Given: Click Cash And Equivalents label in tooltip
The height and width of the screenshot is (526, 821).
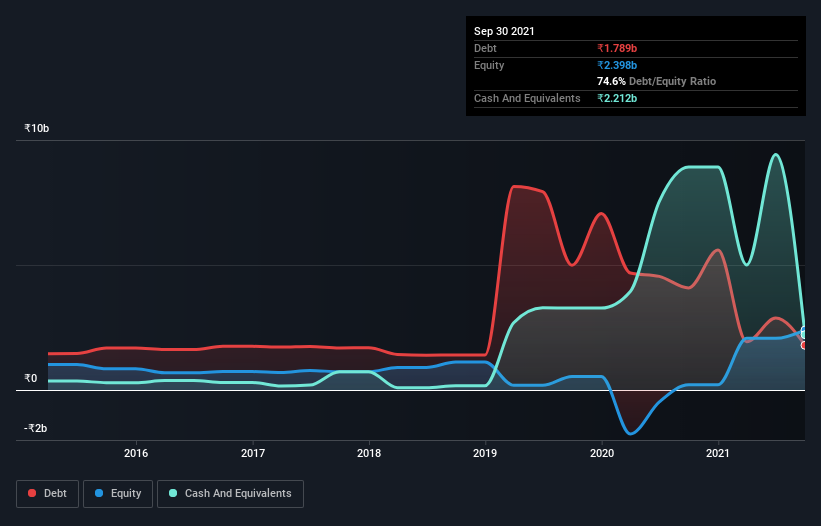Looking at the screenshot, I should (x=527, y=98).
